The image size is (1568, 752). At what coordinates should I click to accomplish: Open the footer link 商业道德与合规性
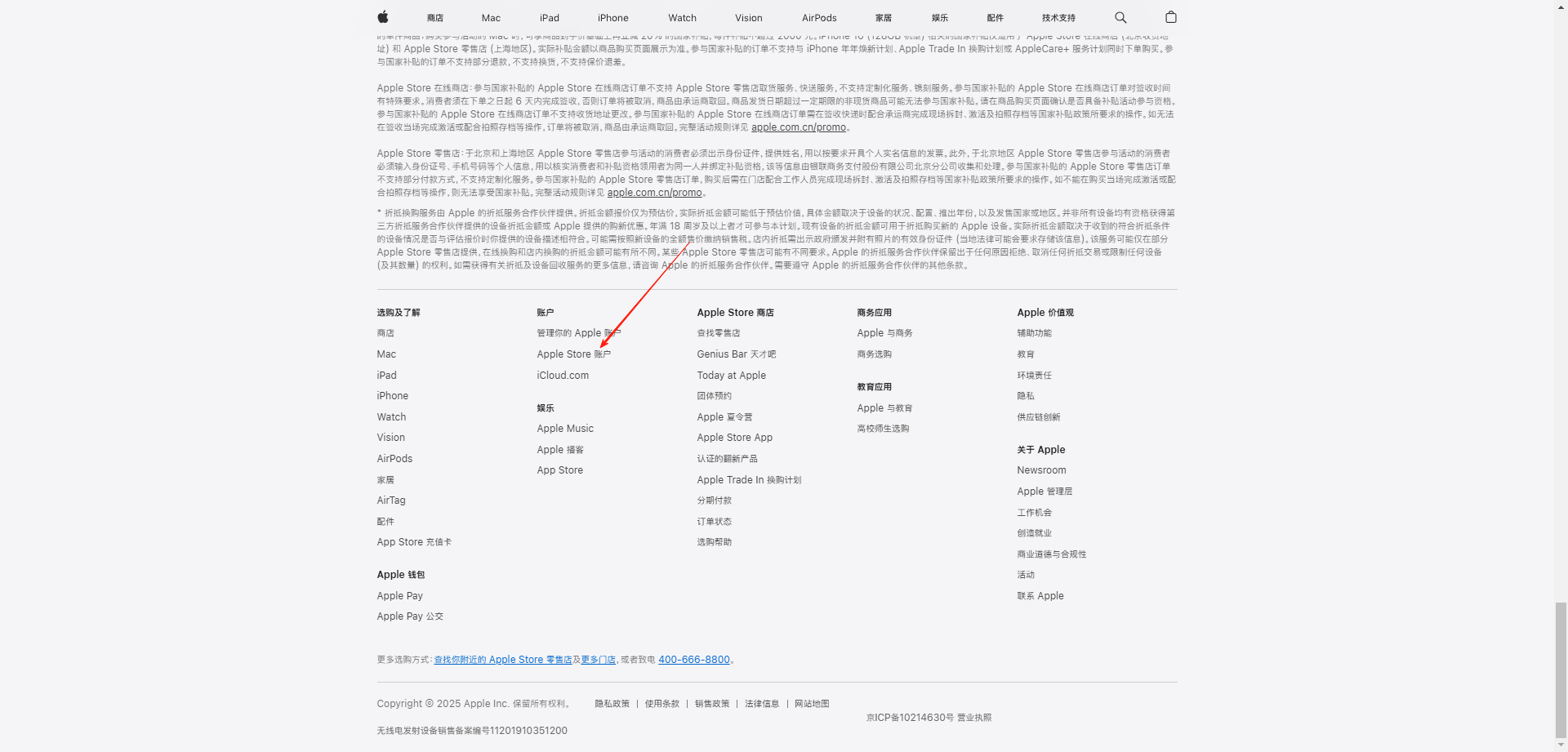coord(1051,554)
